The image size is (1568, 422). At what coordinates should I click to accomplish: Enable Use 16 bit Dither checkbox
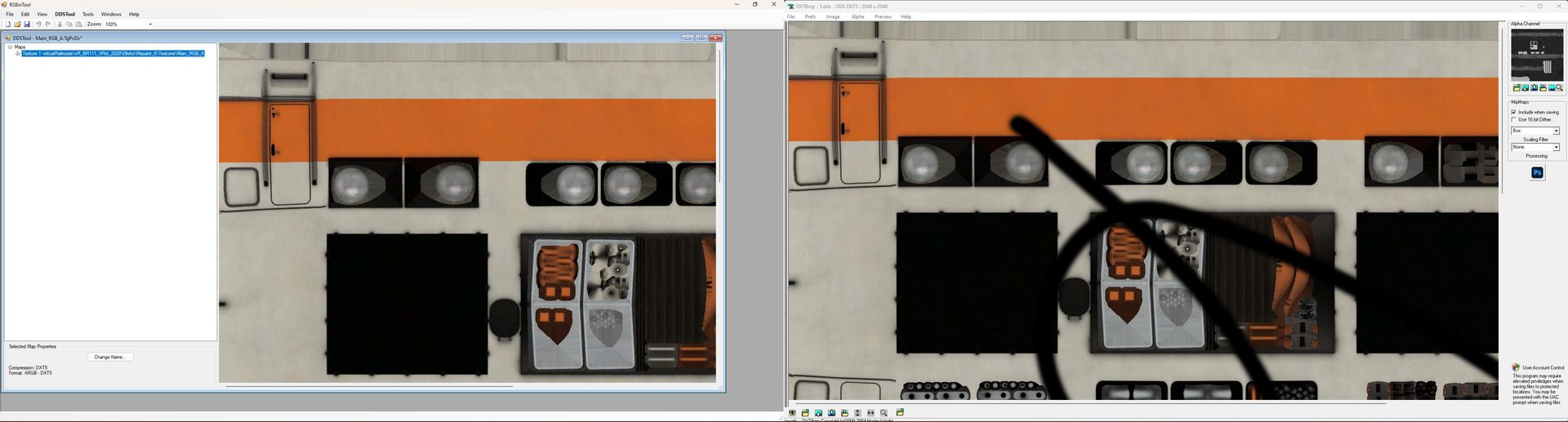pos(1513,119)
